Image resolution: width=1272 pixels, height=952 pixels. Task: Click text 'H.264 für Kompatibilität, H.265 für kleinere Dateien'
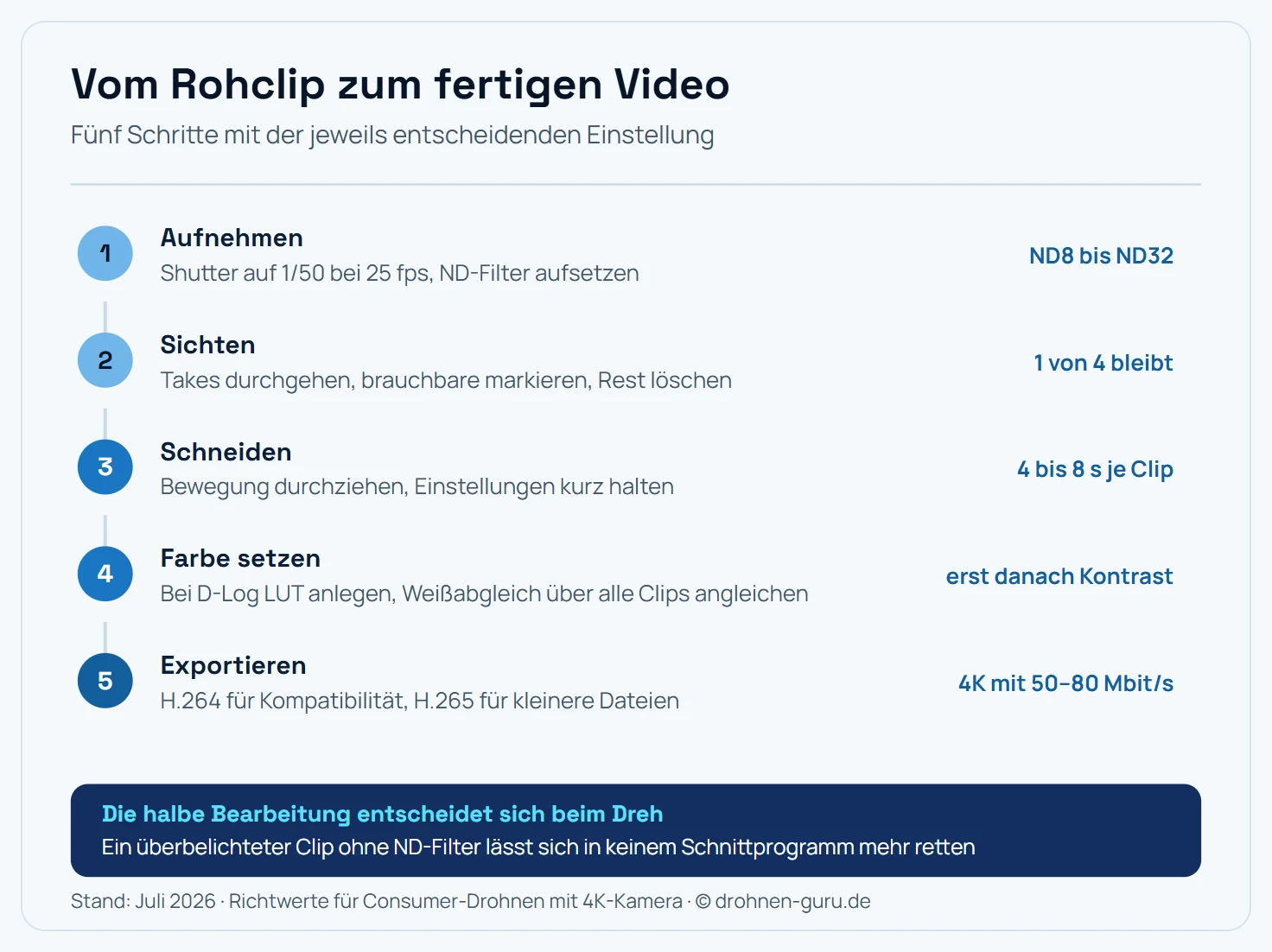(420, 701)
